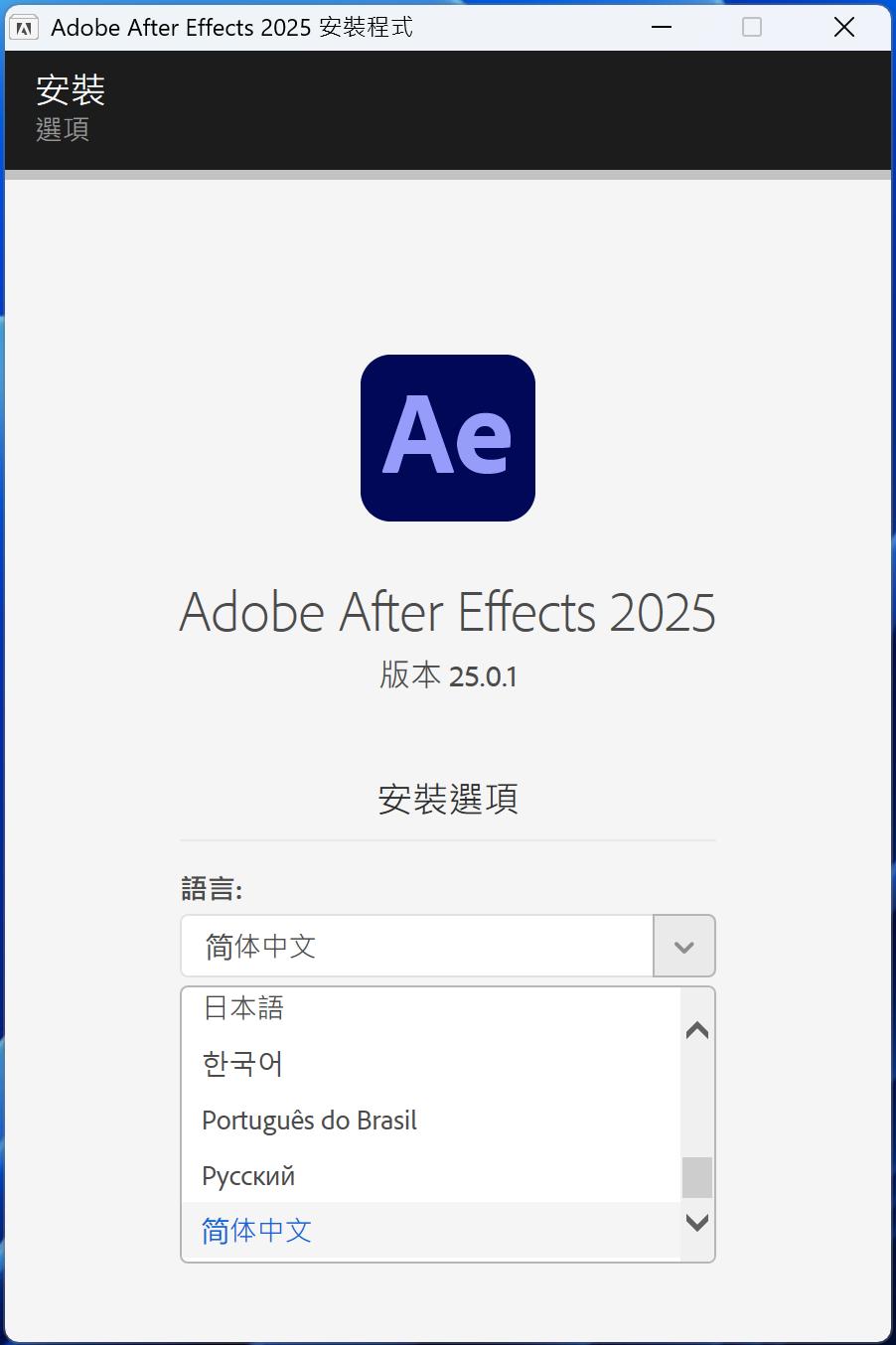This screenshot has width=896, height=1345.
Task: Click the Adobe icon in the title bar
Action: point(23,27)
